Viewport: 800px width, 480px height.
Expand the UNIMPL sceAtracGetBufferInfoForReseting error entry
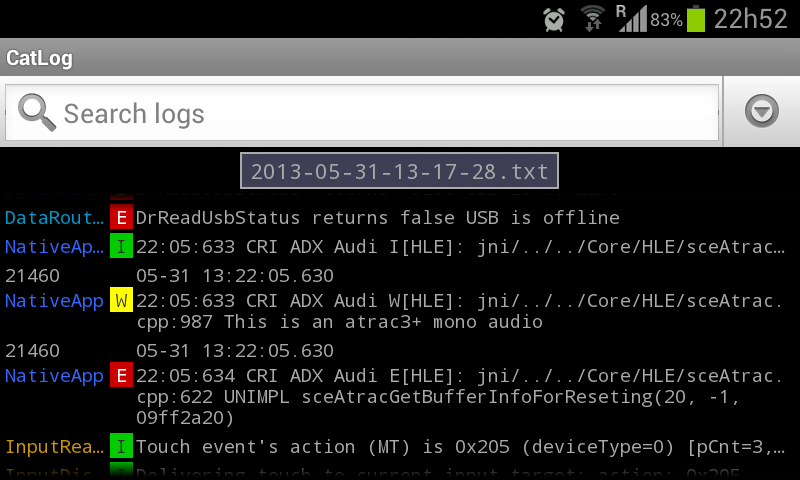460,395
